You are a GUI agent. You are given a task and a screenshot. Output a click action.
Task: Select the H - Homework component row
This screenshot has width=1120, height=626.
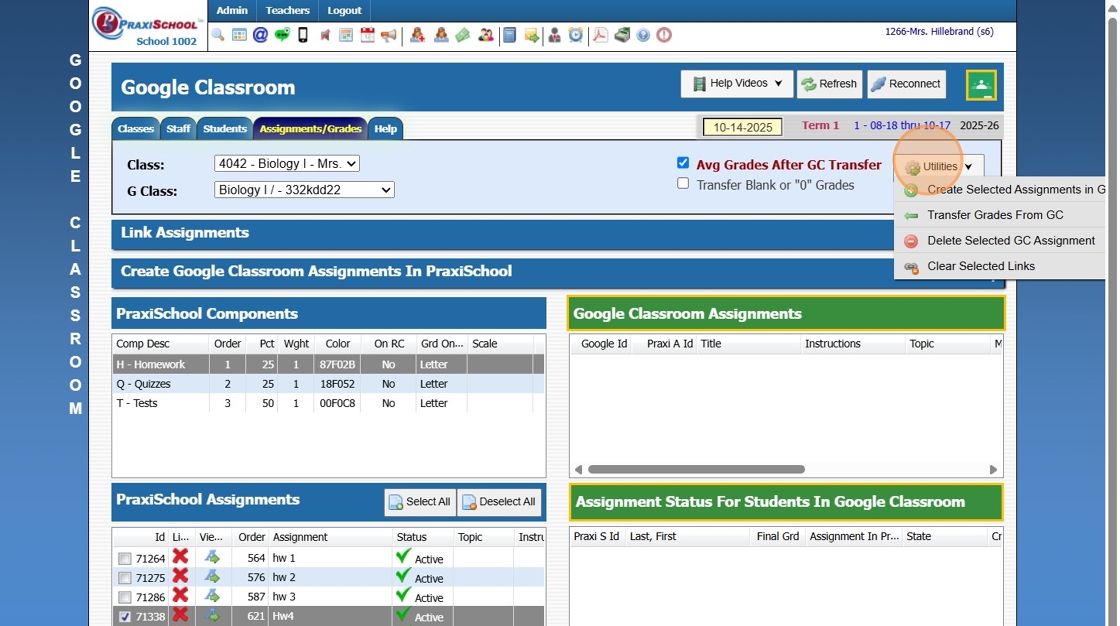pyautogui.click(x=328, y=364)
